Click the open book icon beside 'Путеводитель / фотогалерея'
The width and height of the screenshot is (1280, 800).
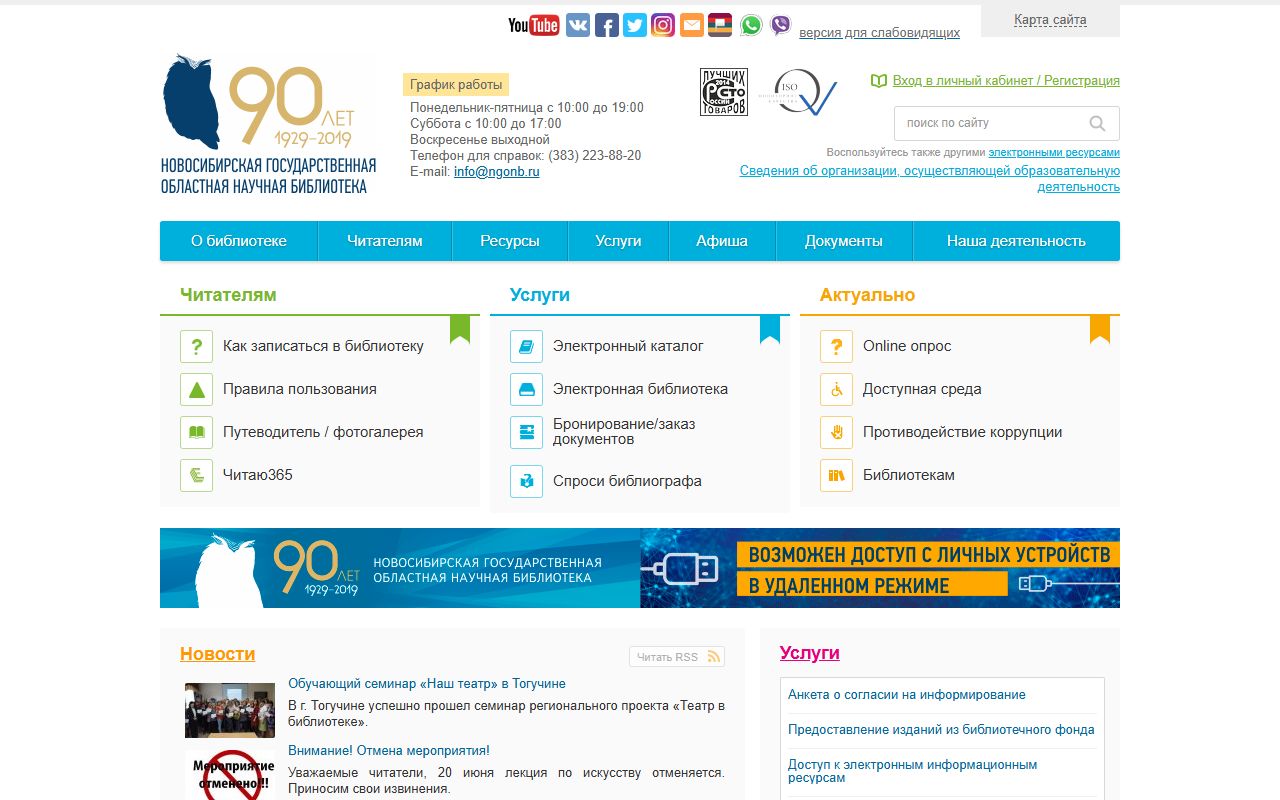(197, 432)
